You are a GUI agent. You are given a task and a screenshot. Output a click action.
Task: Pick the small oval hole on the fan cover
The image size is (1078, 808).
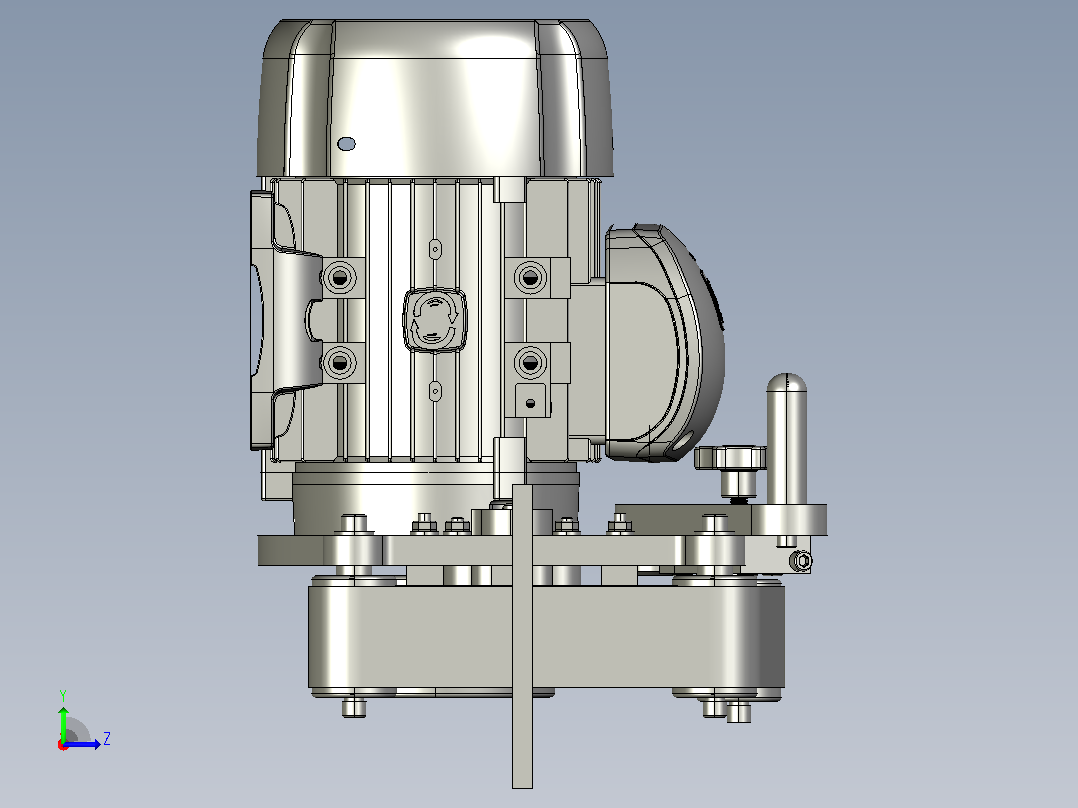(x=346, y=144)
